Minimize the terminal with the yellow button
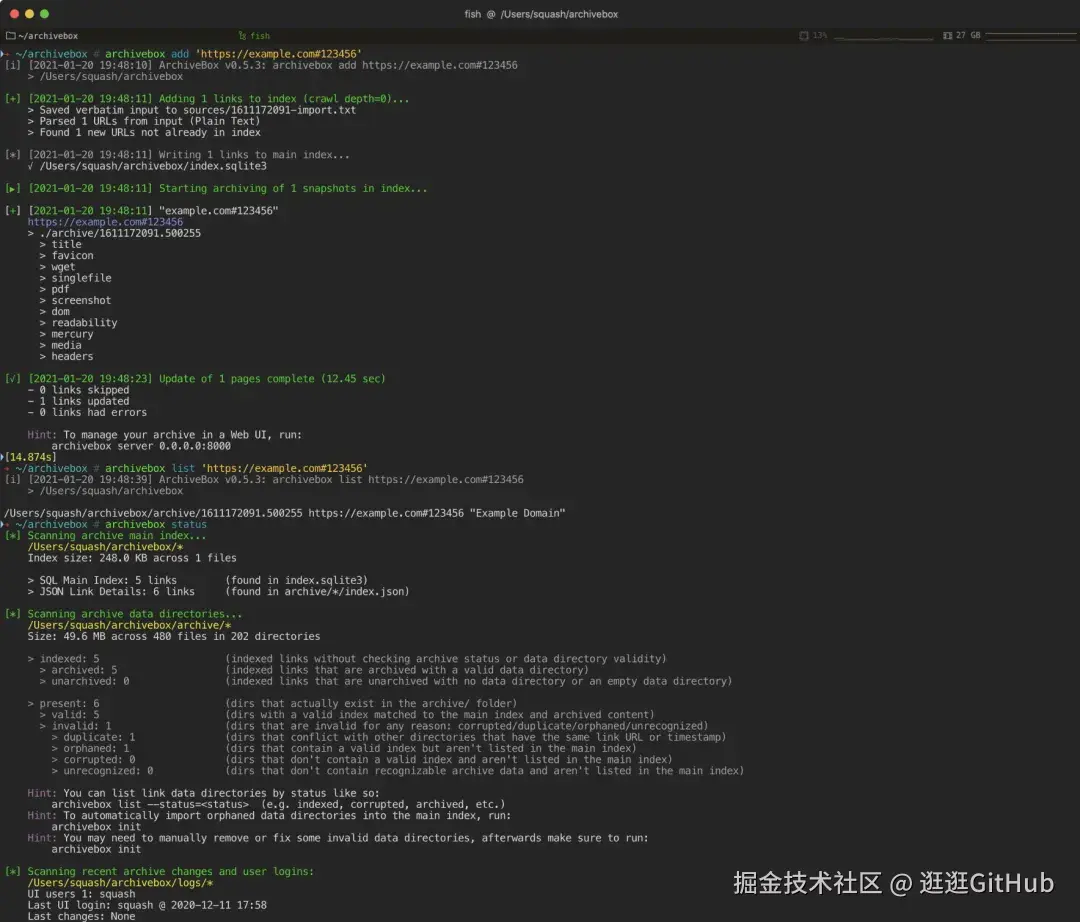 [29, 14]
